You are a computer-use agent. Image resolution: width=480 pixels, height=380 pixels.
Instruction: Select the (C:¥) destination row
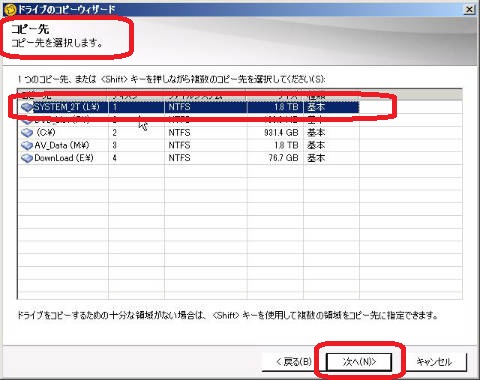pyautogui.click(x=188, y=133)
